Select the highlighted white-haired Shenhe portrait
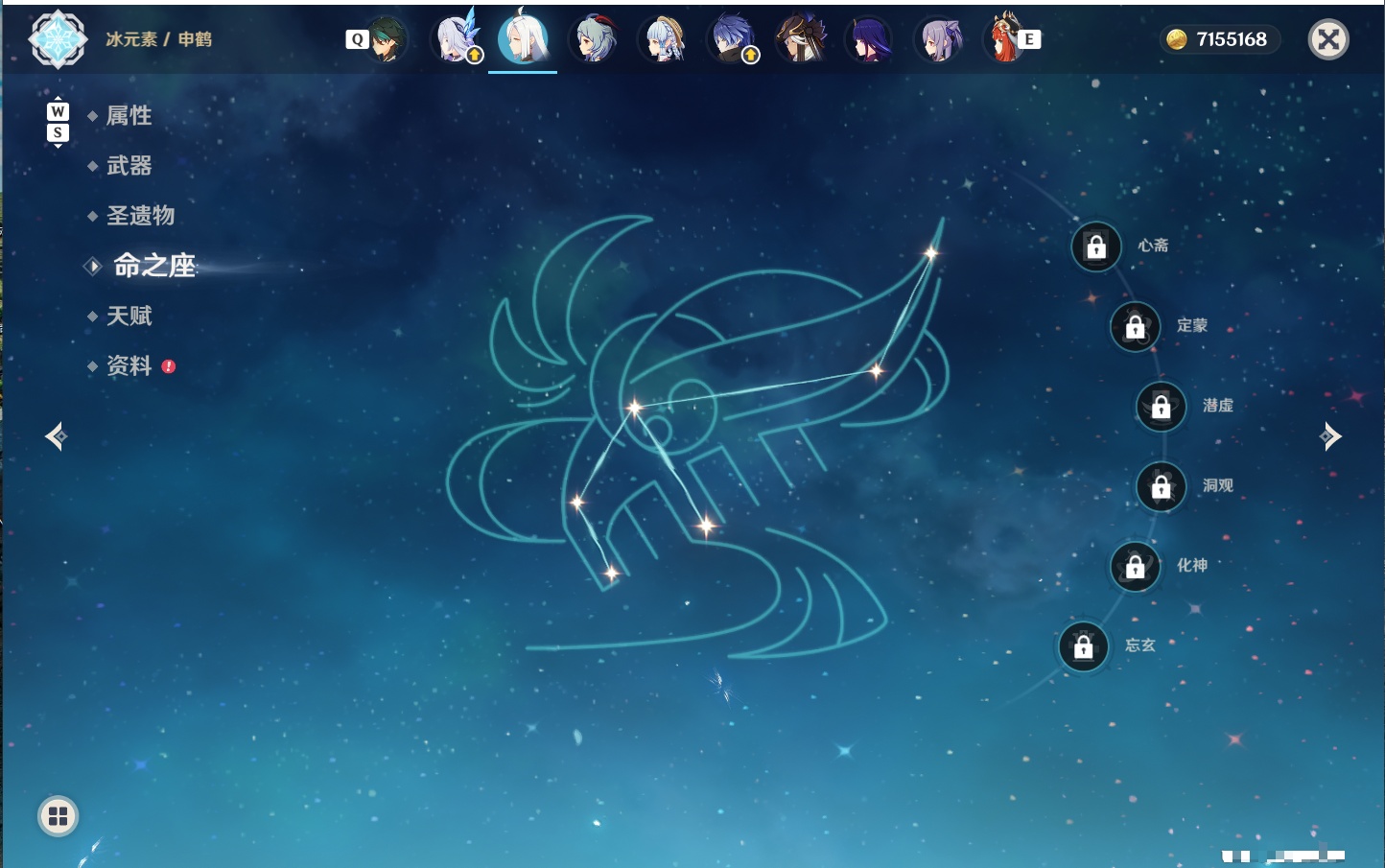This screenshot has height=868, width=1385. tap(524, 39)
